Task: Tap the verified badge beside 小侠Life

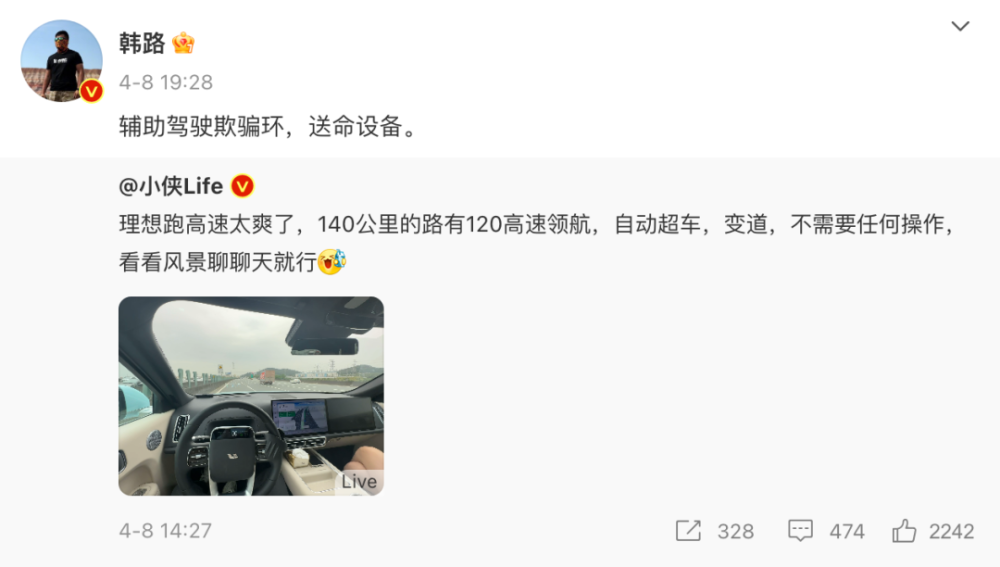Action: [x=242, y=186]
